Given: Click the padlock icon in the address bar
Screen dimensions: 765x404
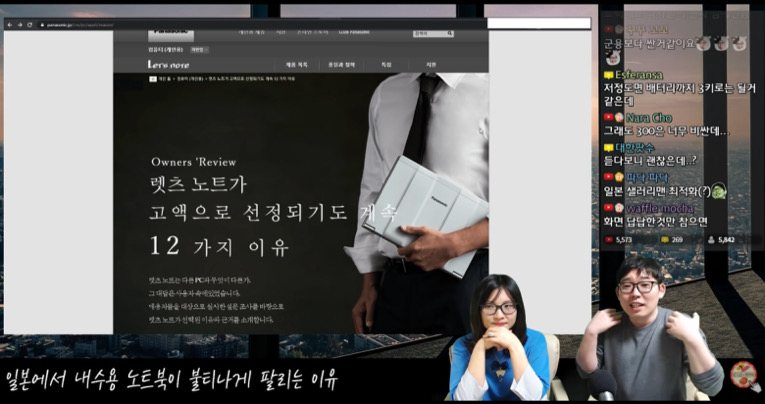Looking at the screenshot, I should 42,24.
